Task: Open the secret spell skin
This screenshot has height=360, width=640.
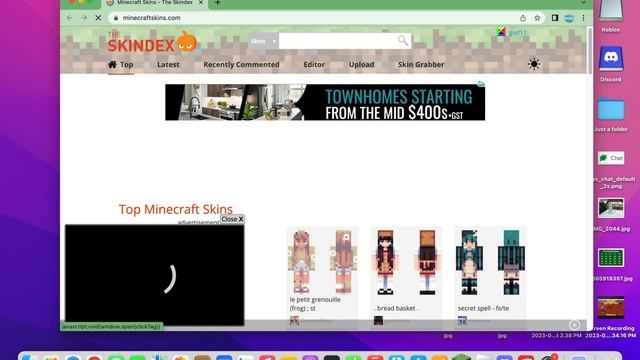Action: click(490, 262)
